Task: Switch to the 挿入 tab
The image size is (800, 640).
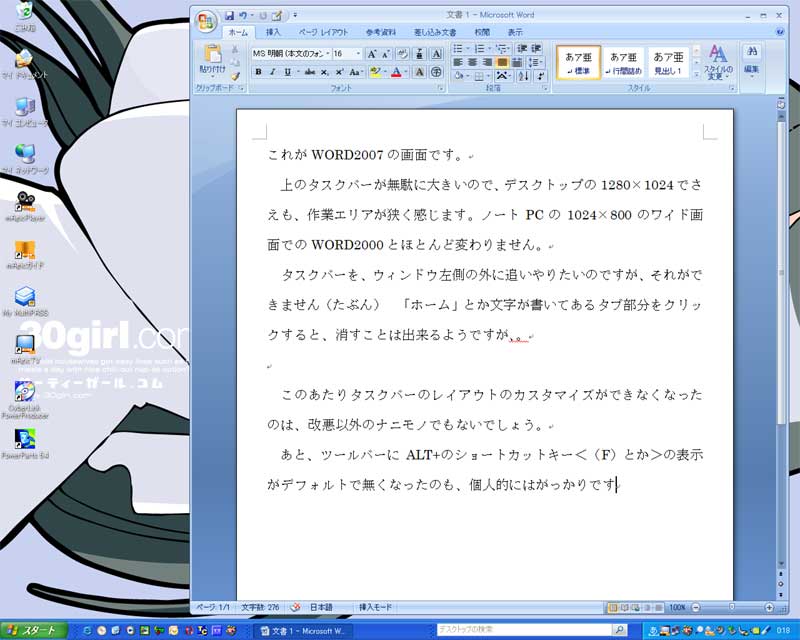Action: click(273, 32)
